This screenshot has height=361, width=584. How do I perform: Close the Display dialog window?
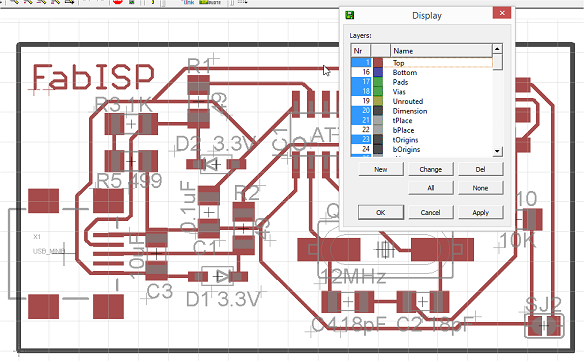[x=502, y=13]
